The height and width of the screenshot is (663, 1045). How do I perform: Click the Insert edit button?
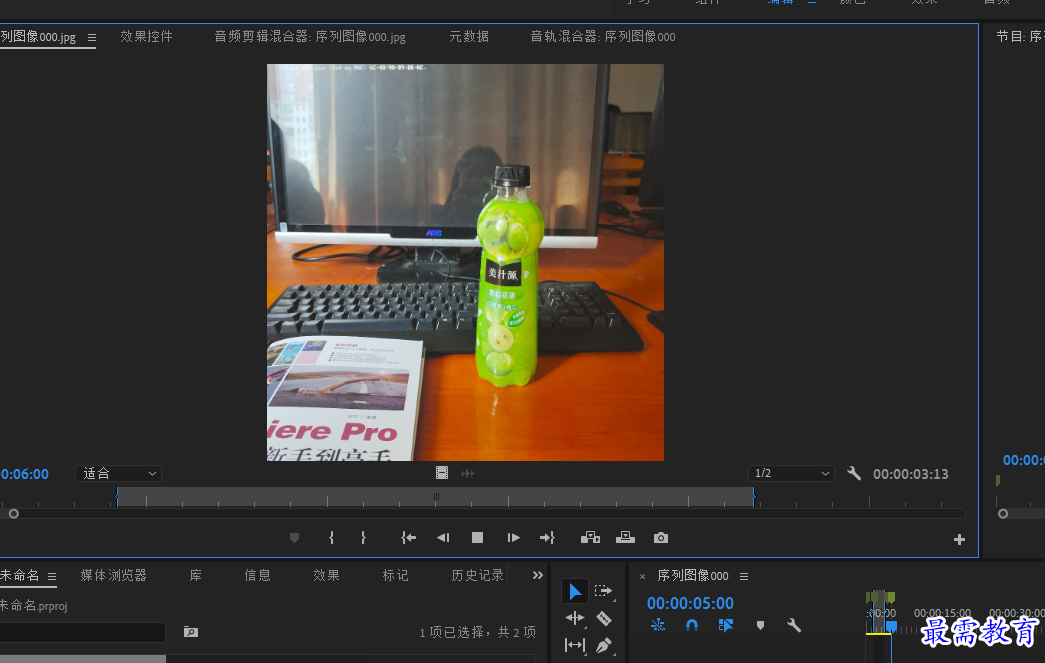590,538
